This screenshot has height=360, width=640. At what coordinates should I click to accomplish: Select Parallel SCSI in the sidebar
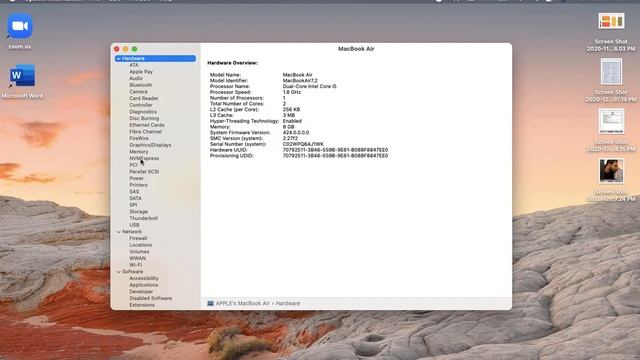tap(144, 172)
